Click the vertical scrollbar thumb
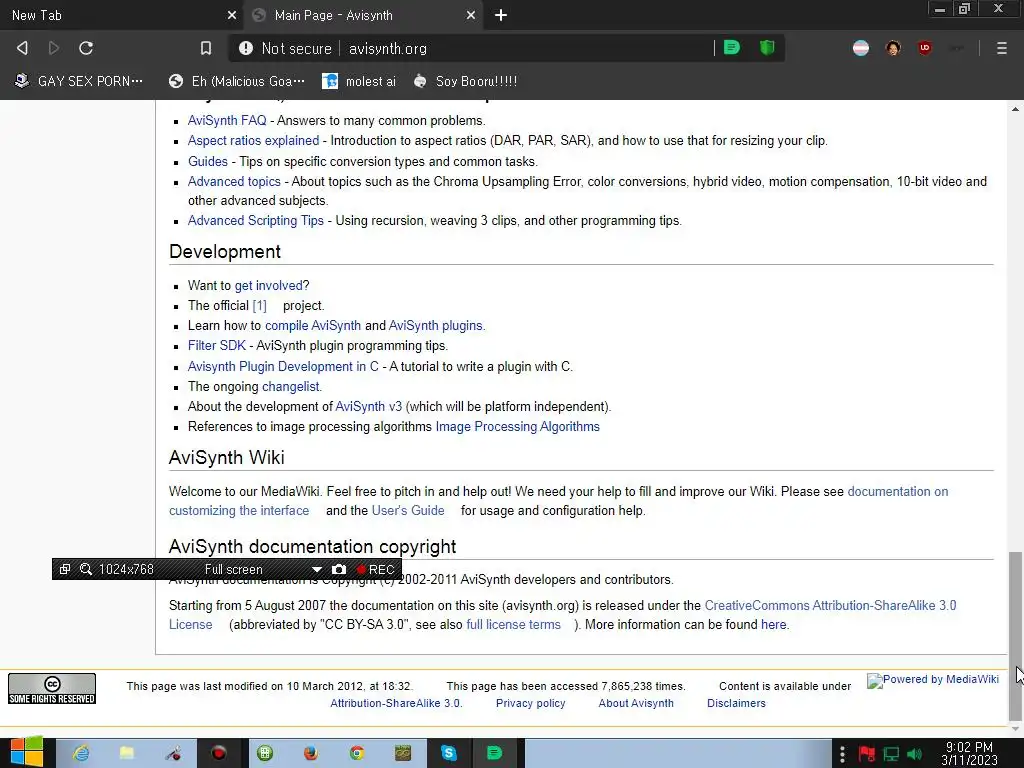The width and height of the screenshot is (1024, 768). point(1016,635)
